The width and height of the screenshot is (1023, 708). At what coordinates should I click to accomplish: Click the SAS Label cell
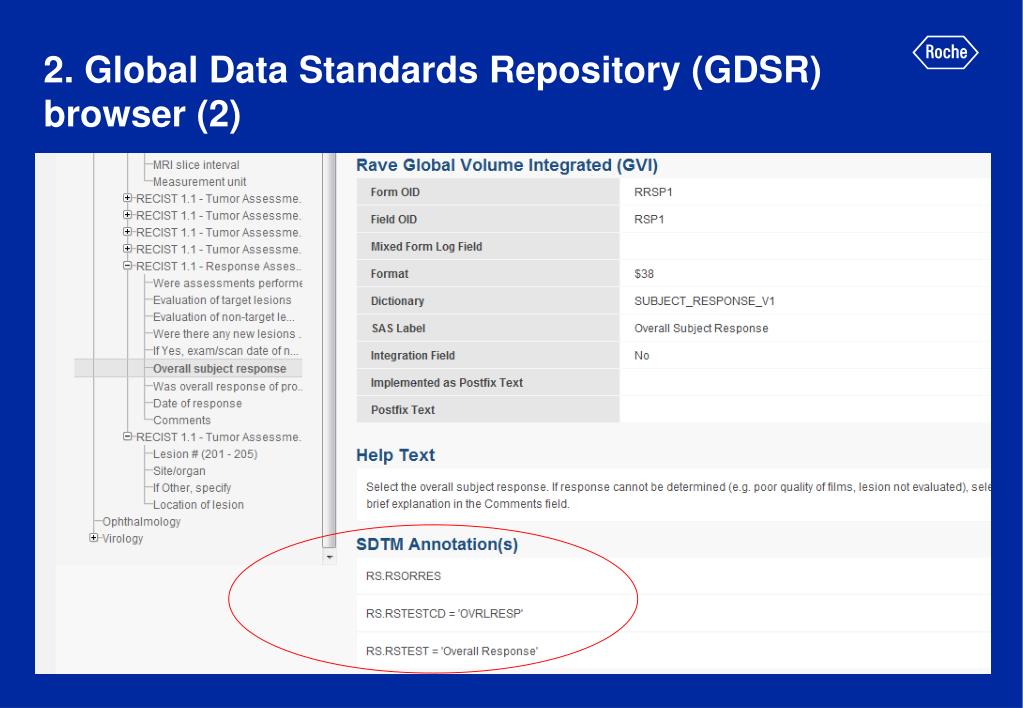click(488, 328)
